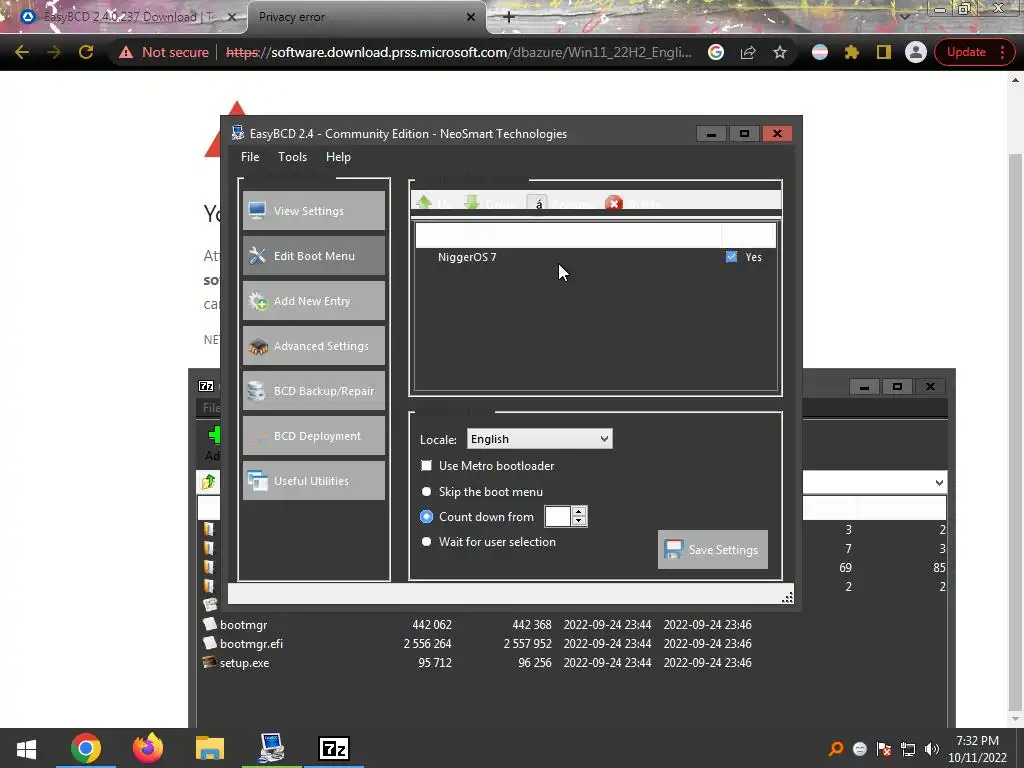
Task: Select setup.exe file in 7-Zip
Action: pyautogui.click(x=244, y=662)
